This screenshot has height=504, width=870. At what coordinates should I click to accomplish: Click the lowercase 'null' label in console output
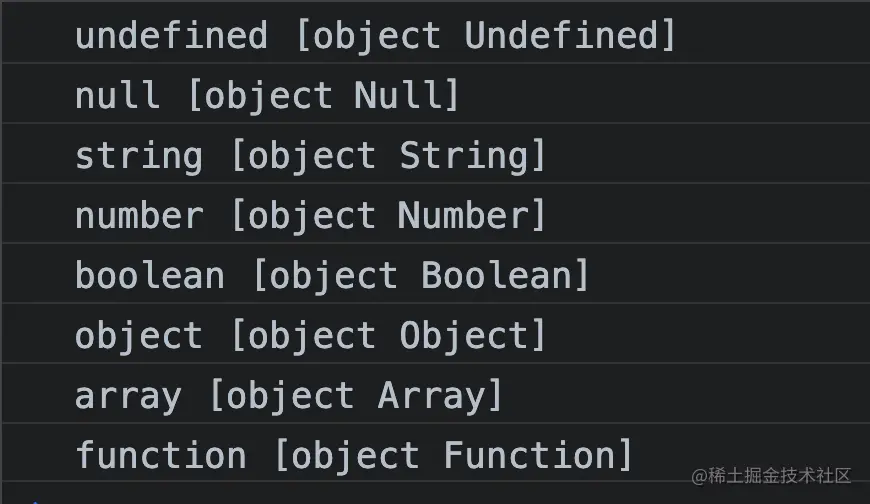pos(117,96)
